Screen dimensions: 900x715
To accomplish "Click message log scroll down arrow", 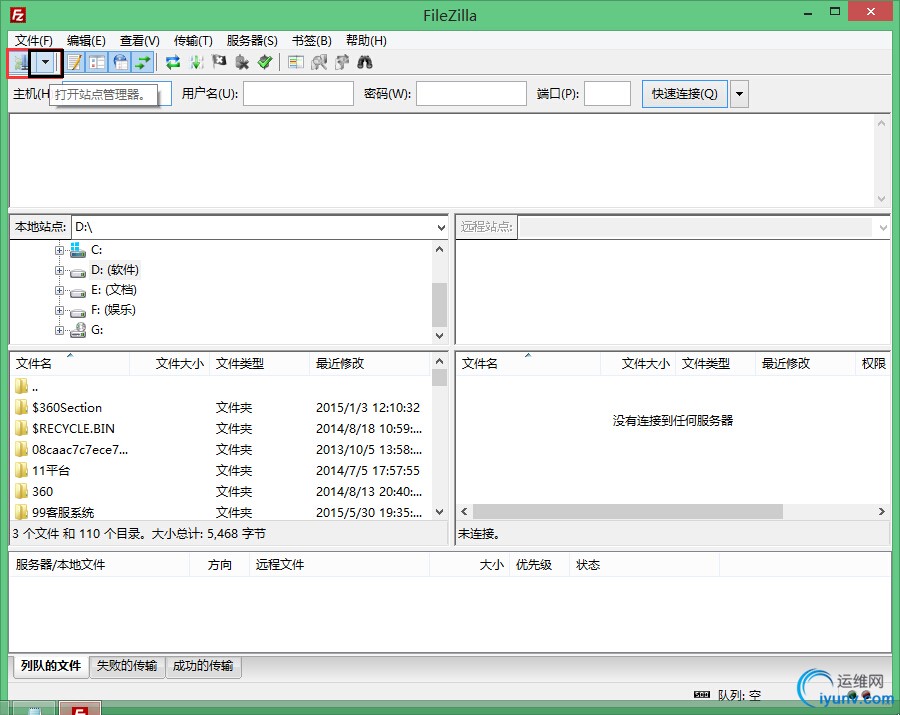I will pyautogui.click(x=882, y=199).
